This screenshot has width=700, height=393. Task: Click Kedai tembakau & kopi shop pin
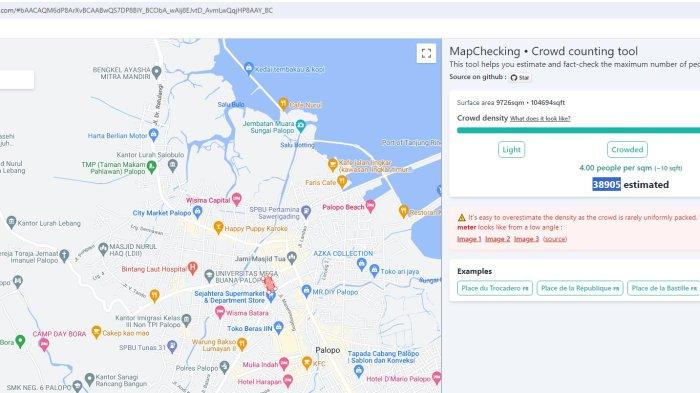click(249, 68)
